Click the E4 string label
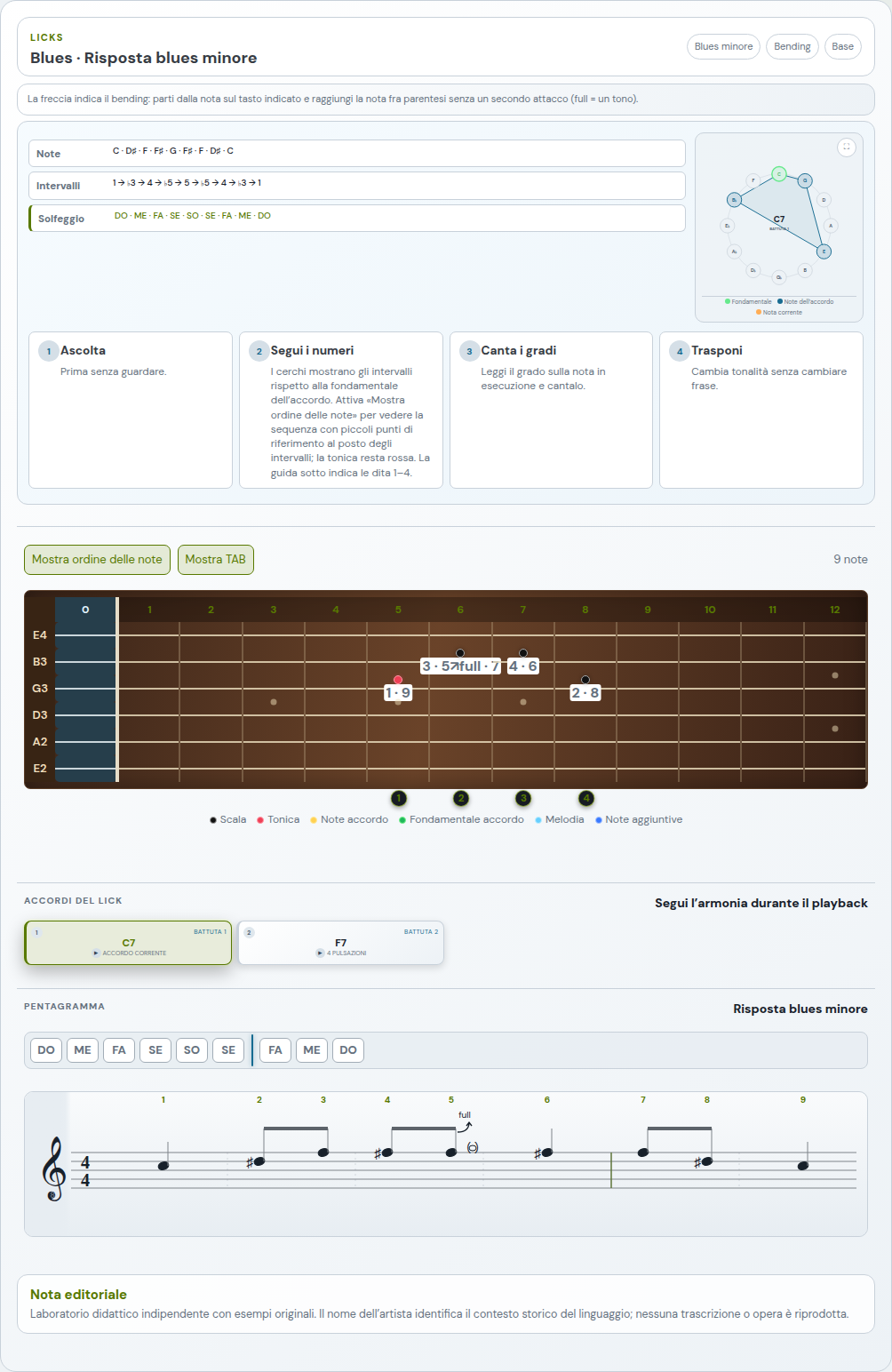This screenshot has width=892, height=1372. click(40, 635)
